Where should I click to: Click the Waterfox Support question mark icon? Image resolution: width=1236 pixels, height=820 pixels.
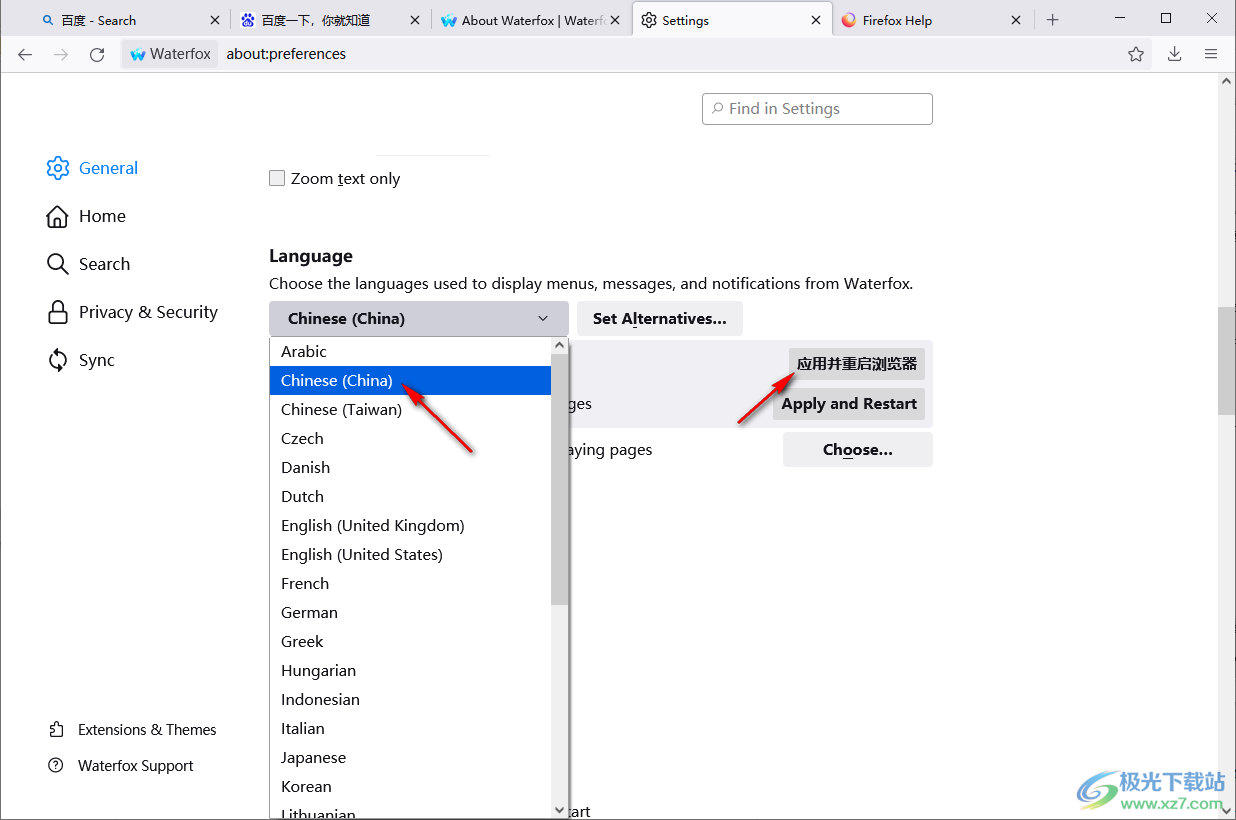coord(56,766)
